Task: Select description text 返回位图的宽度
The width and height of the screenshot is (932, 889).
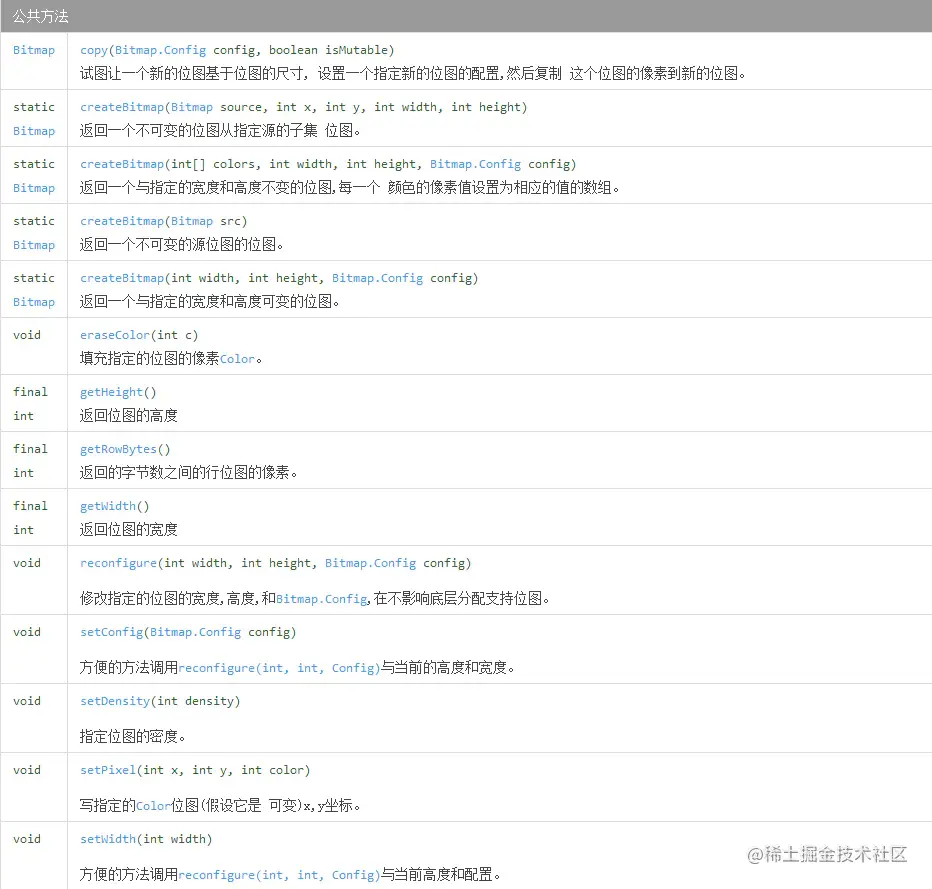Action: point(128,529)
